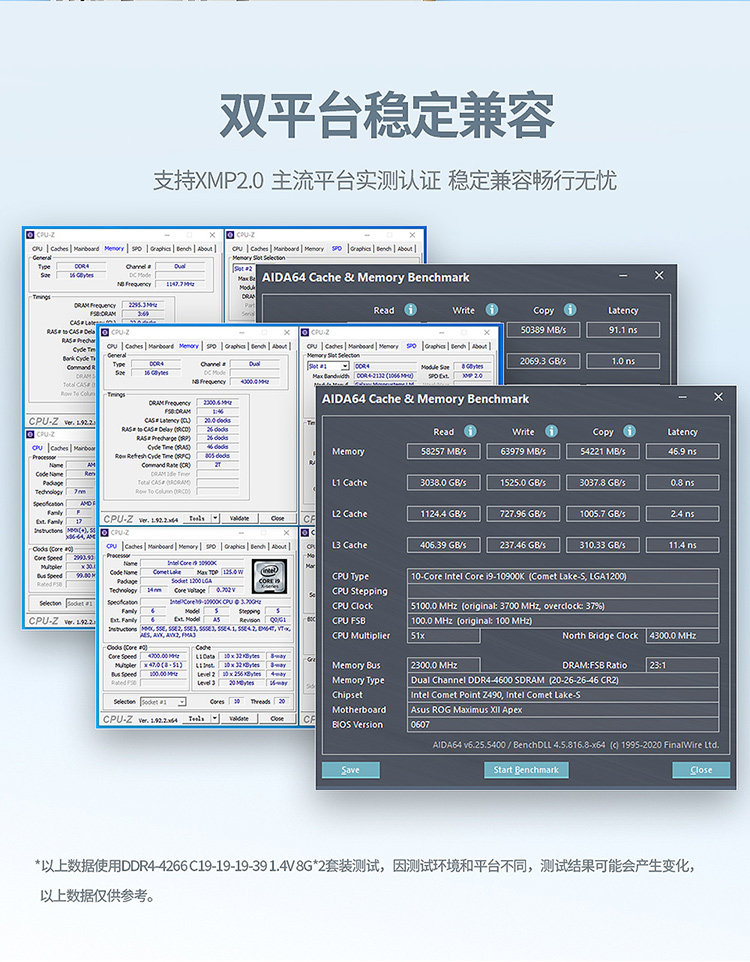This screenshot has width=750, height=962.
Task: Expand the Socket #1 selection dropdown beside Cores
Action: click(182, 702)
